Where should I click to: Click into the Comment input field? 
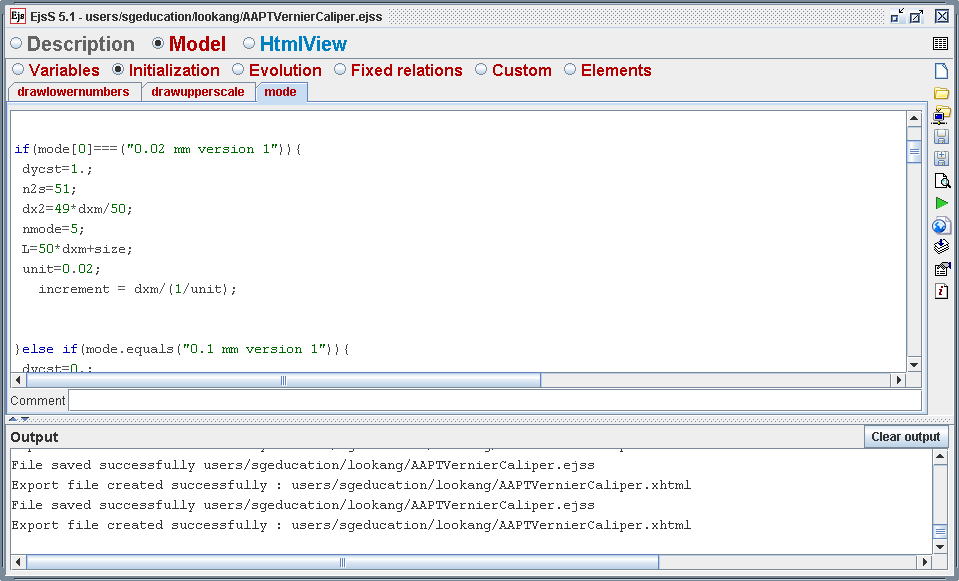click(x=495, y=401)
